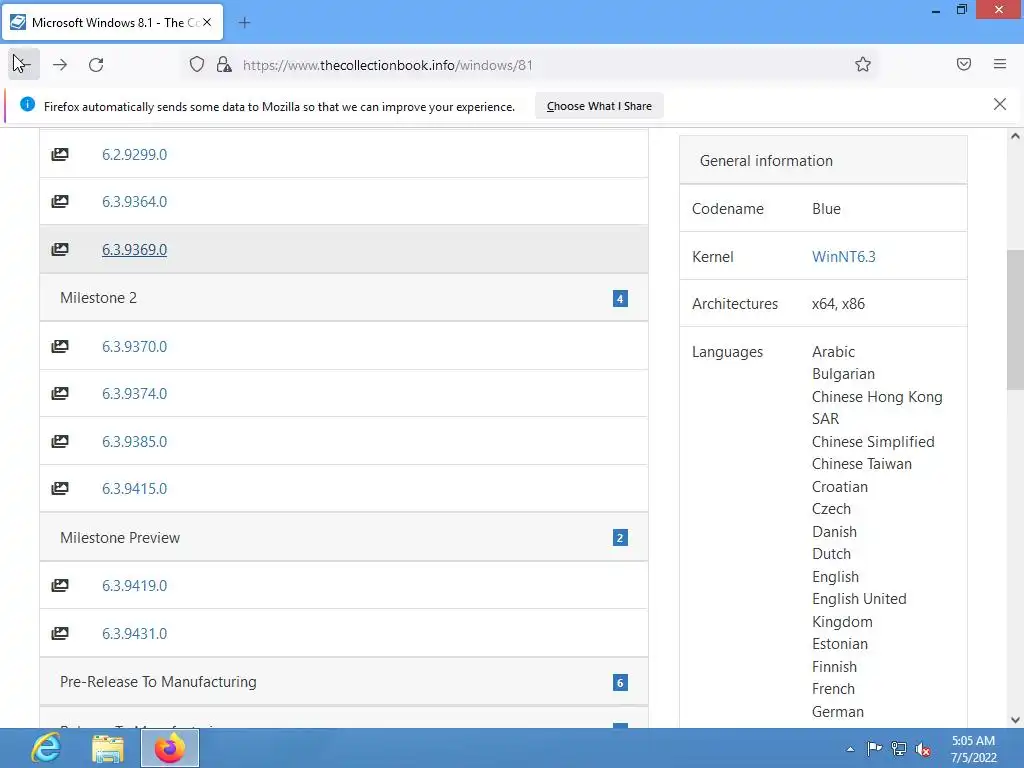Click the German language entry
The image size is (1024, 768).
coord(838,712)
